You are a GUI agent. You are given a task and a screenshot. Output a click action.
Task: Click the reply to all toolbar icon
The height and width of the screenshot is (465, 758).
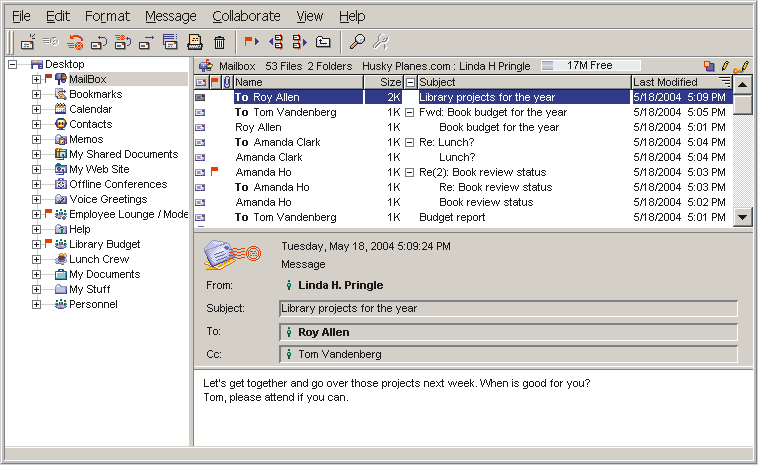123,43
